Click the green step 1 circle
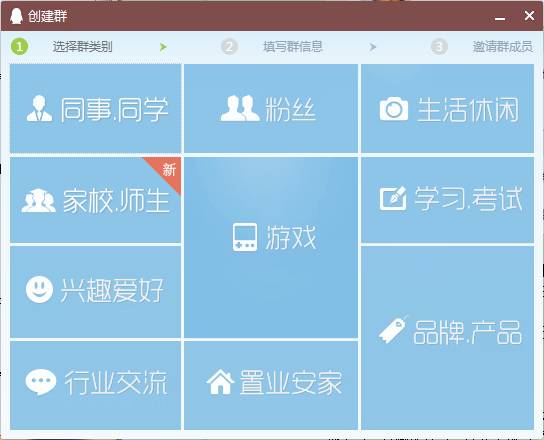 click(x=19, y=46)
